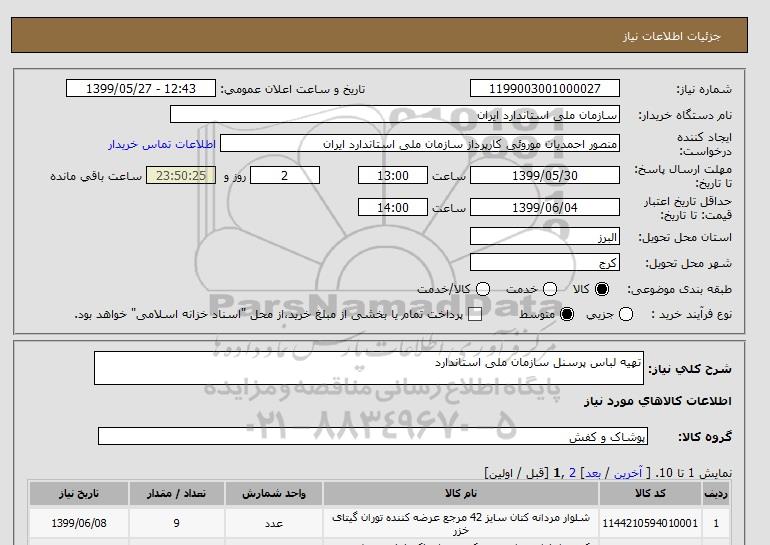This screenshot has height=545, width=770.
Task: Toggle the Islamic treasury bonds payment checkbox
Action: pyautogui.click(x=474, y=315)
